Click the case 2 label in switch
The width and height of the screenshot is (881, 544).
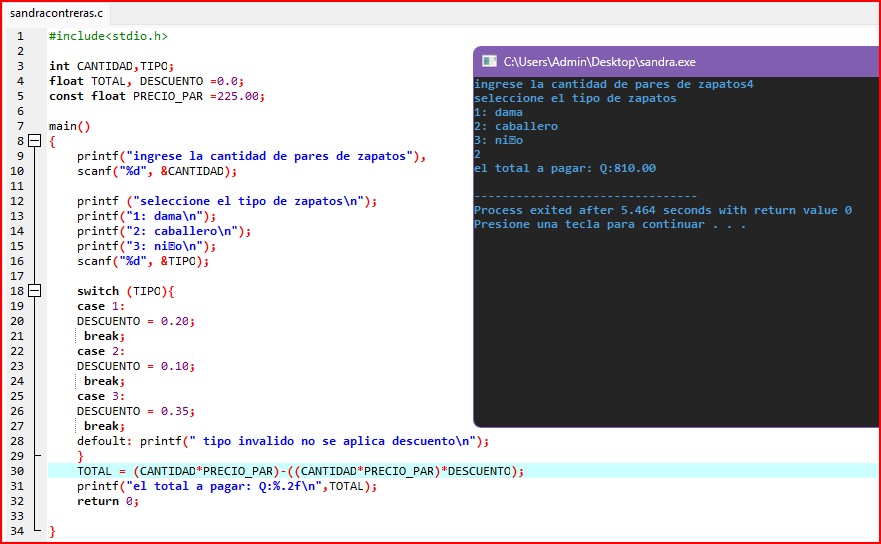tap(100, 351)
